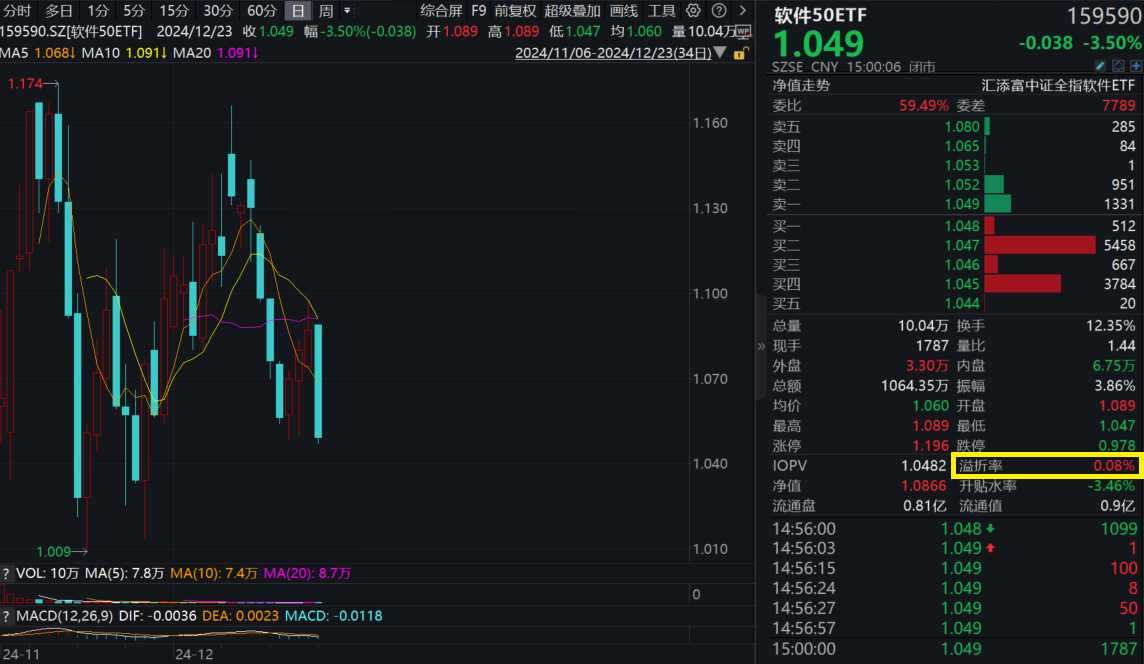Click 买五 price 1.044

[x=962, y=304]
